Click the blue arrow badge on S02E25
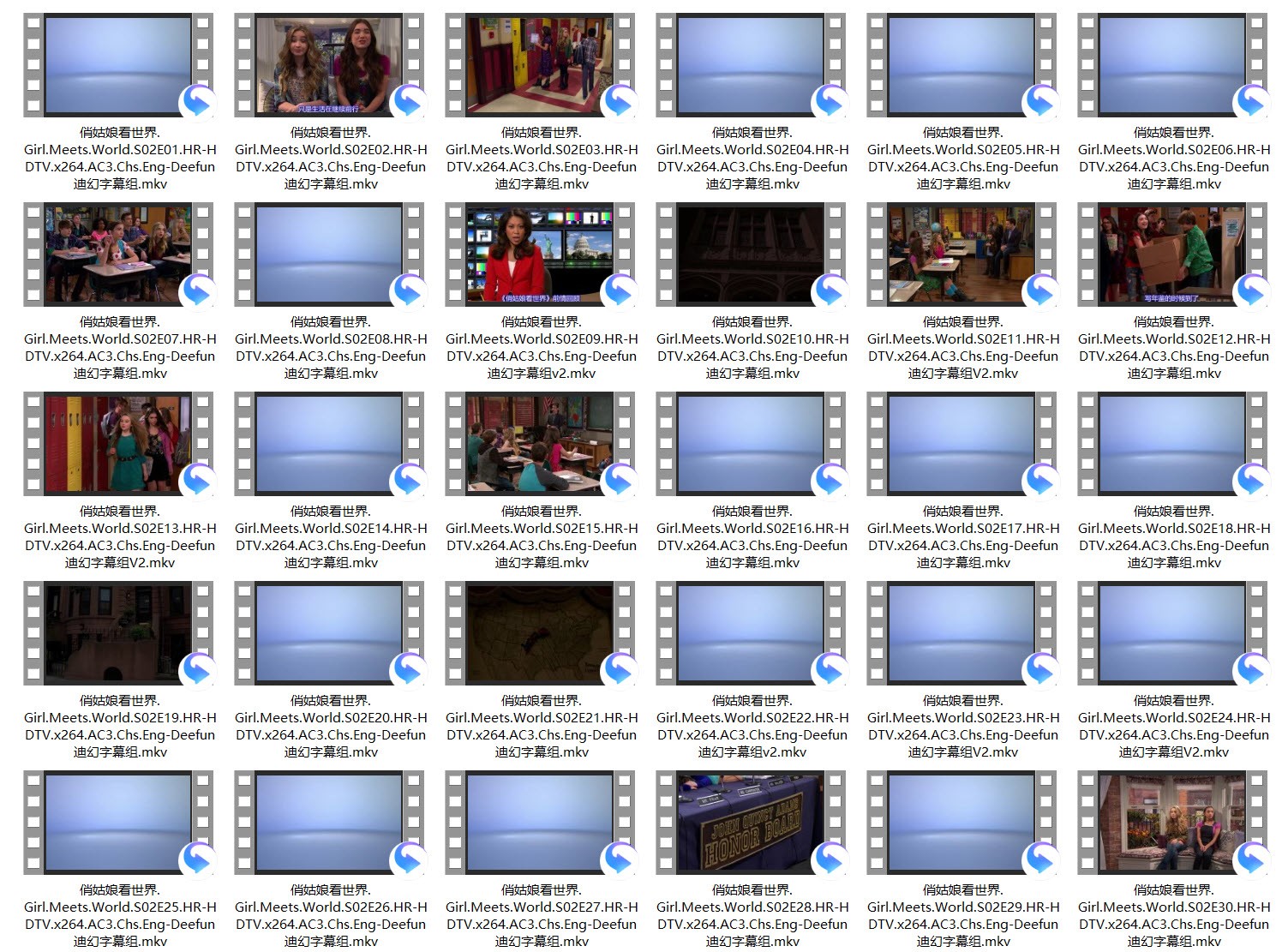 pyautogui.click(x=197, y=859)
